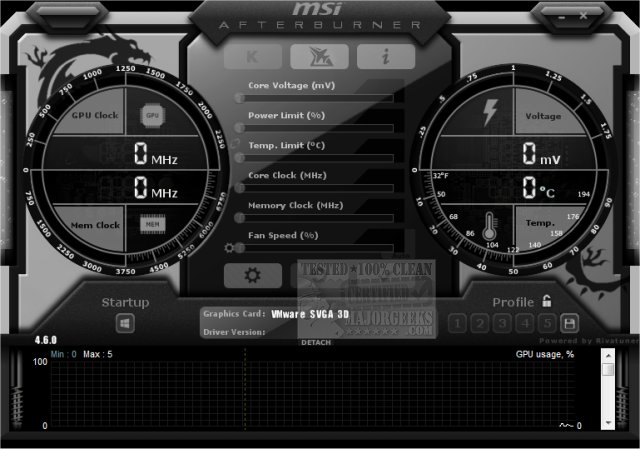Click the Fan Speed slider handle

coord(240,248)
